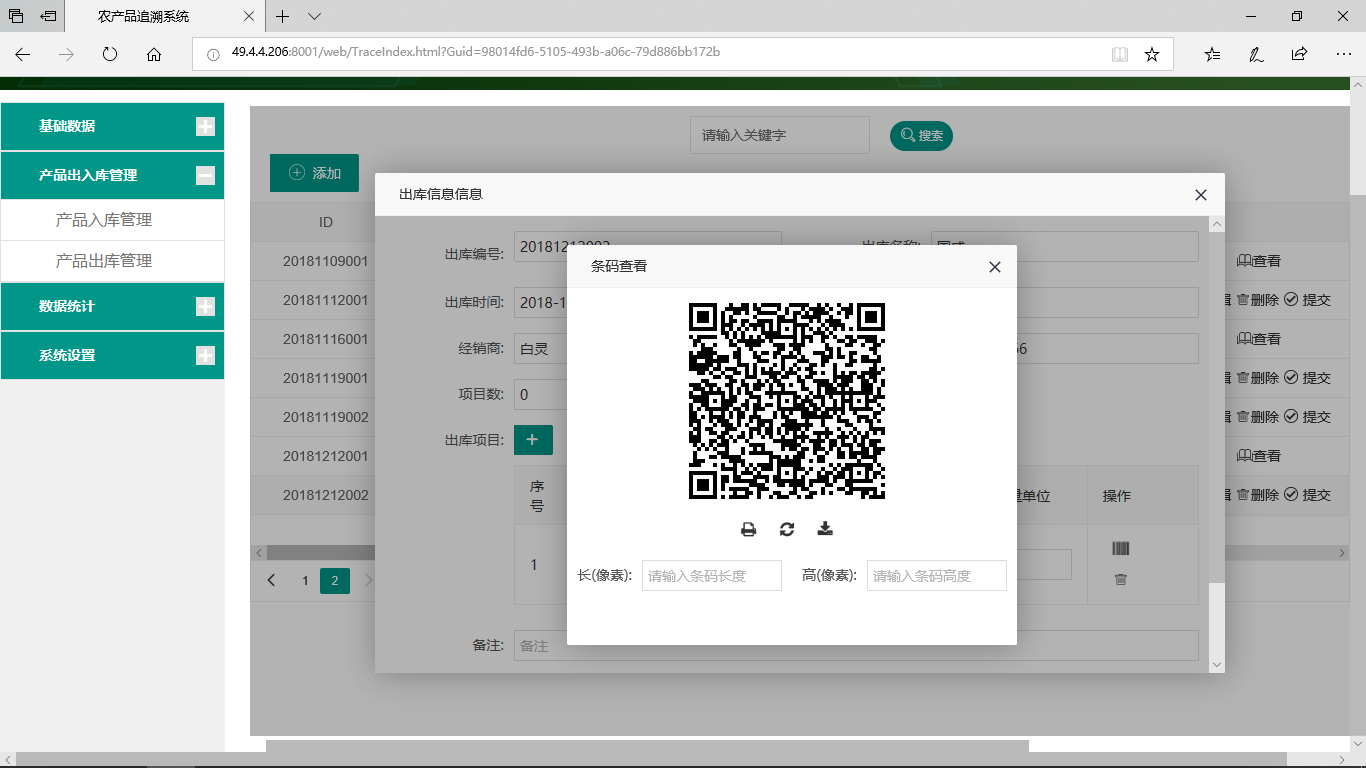Image resolution: width=1366 pixels, height=768 pixels.
Task: Click 删除 for row 20181212002
Action: coord(1258,495)
